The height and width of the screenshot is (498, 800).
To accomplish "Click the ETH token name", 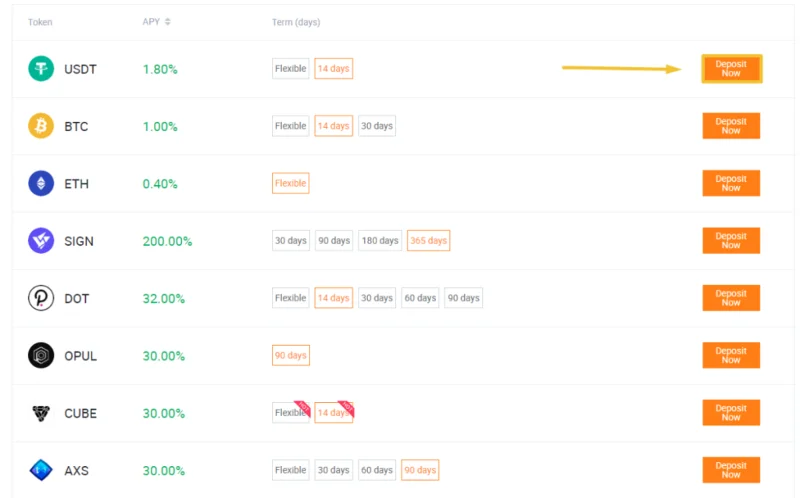I will pos(77,184).
